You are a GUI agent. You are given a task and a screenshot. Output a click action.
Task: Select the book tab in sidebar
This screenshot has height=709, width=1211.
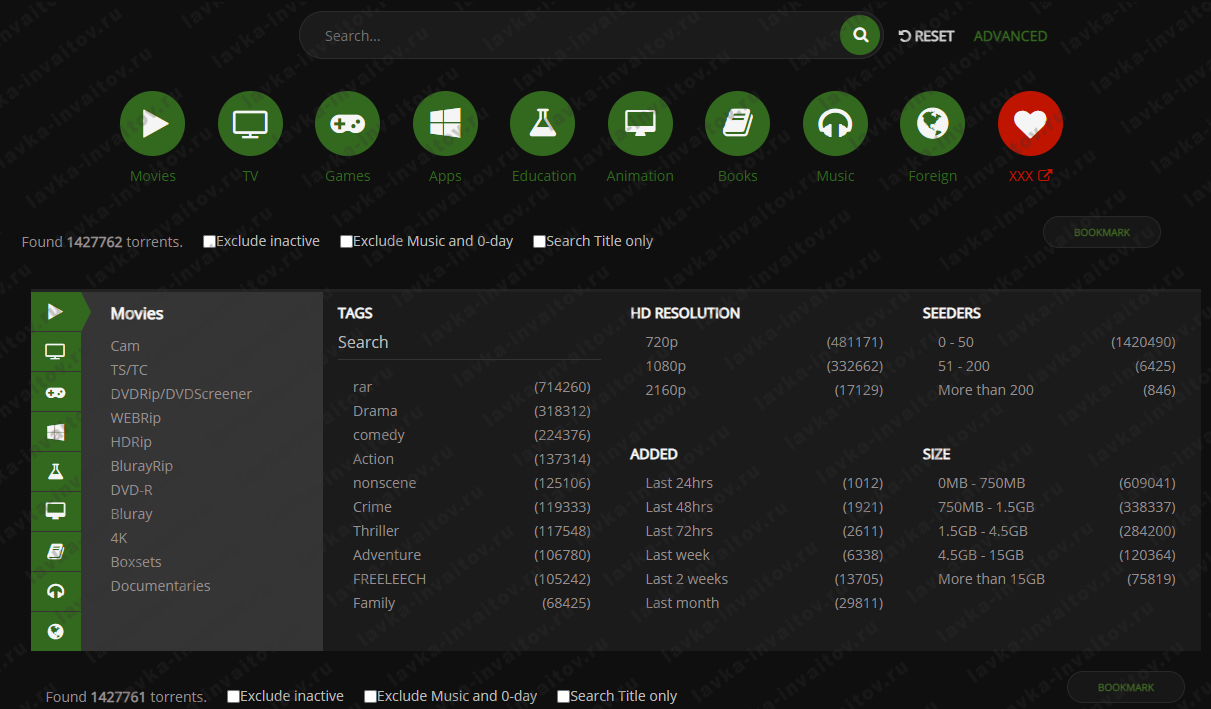pos(56,551)
